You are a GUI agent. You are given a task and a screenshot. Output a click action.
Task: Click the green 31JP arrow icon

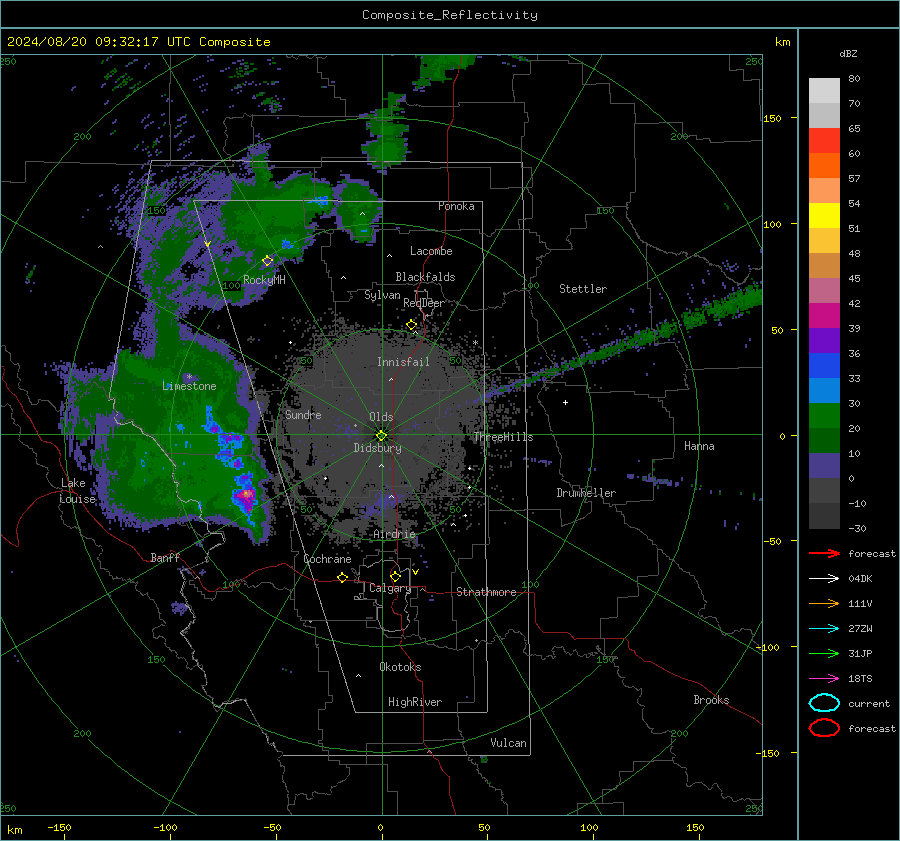point(824,653)
